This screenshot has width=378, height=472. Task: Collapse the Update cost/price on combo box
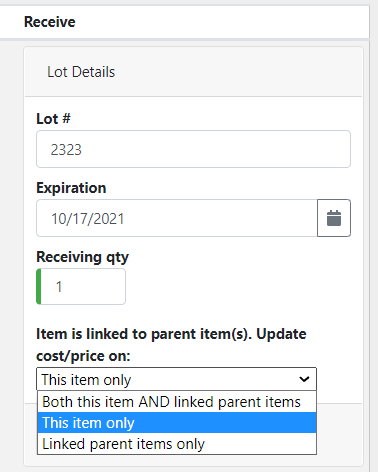tap(176, 379)
